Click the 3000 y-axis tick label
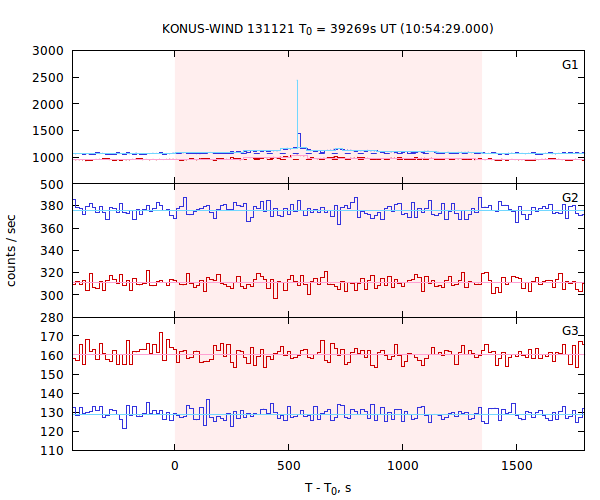This screenshot has height=500, width=600. click(48, 50)
